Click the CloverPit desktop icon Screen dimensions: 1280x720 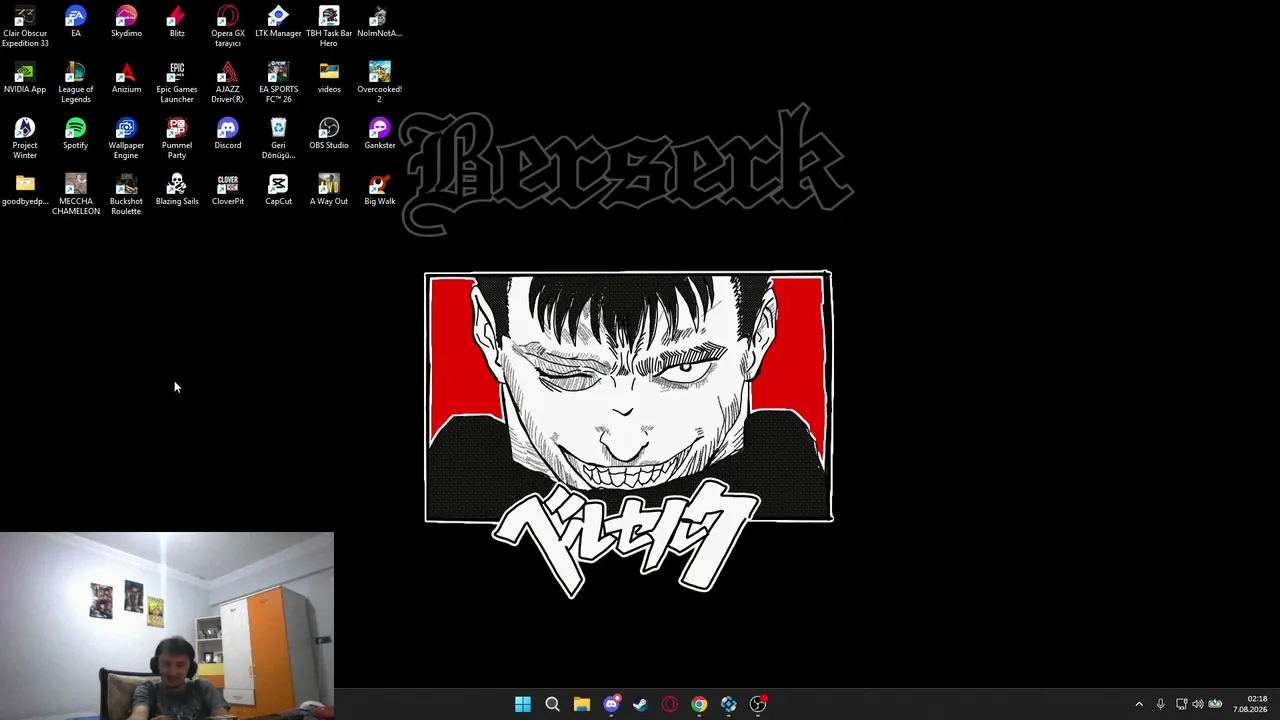228,190
